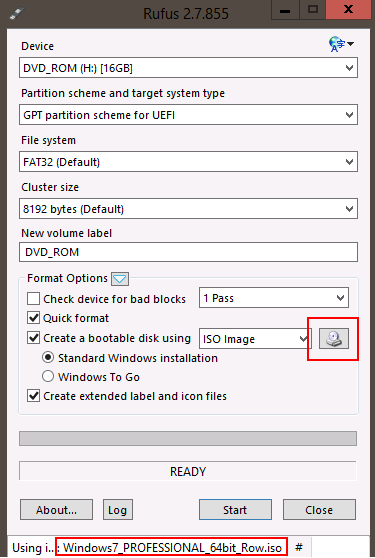Open the ISO Image boot type dropdown

pos(255,338)
